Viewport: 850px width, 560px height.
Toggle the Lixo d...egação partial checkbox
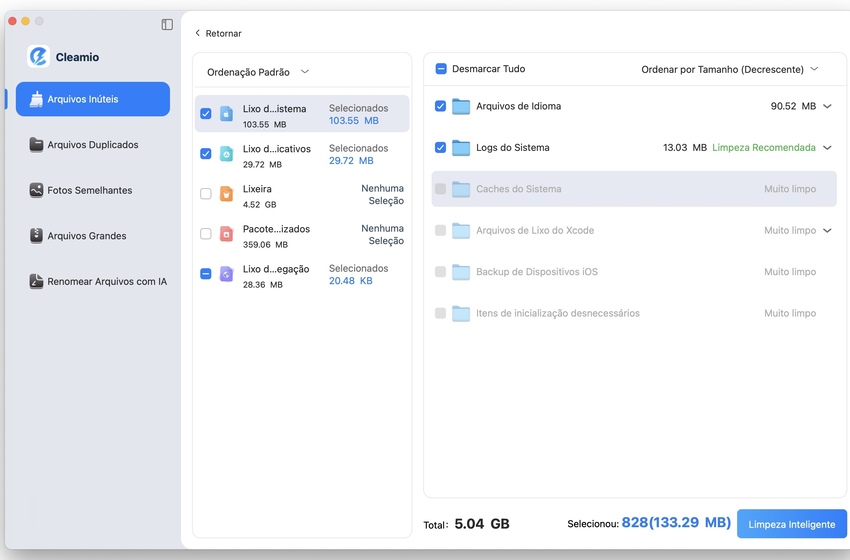point(205,274)
